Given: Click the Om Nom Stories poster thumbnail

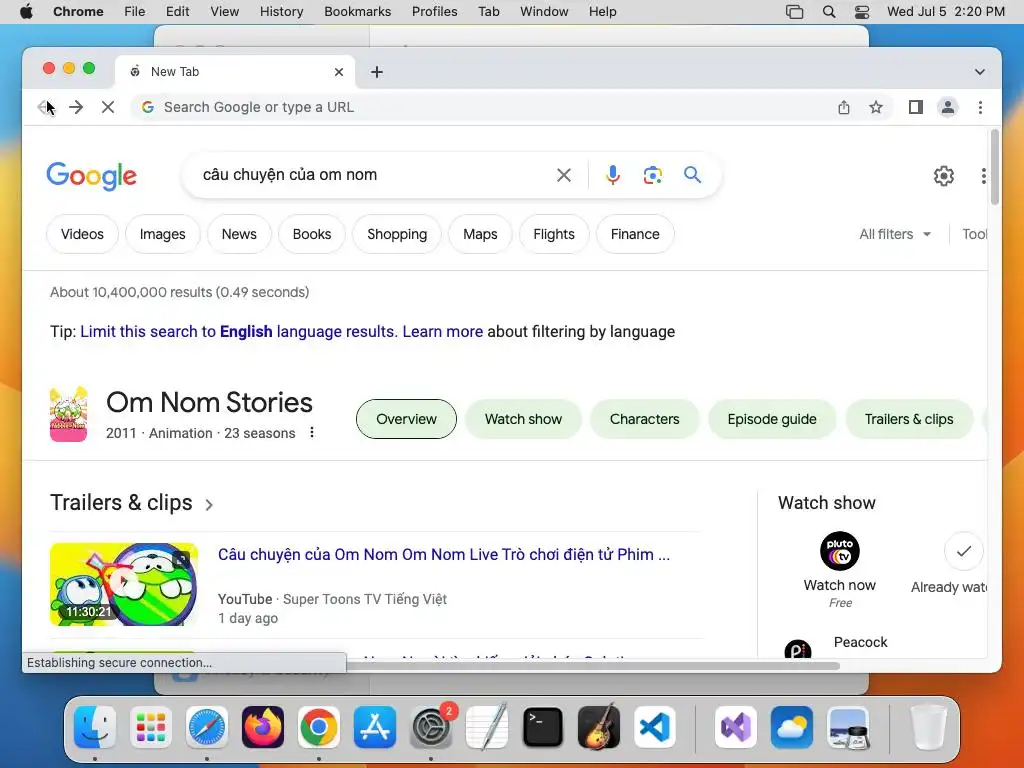Looking at the screenshot, I should point(69,414).
